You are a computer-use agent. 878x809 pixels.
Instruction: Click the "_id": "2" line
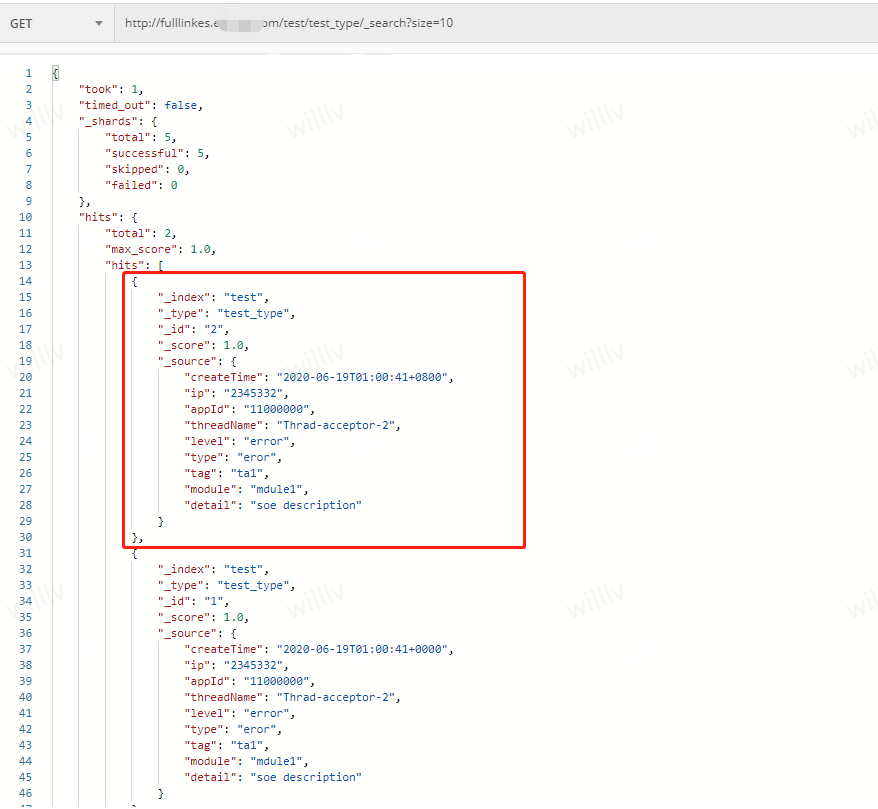click(x=193, y=329)
